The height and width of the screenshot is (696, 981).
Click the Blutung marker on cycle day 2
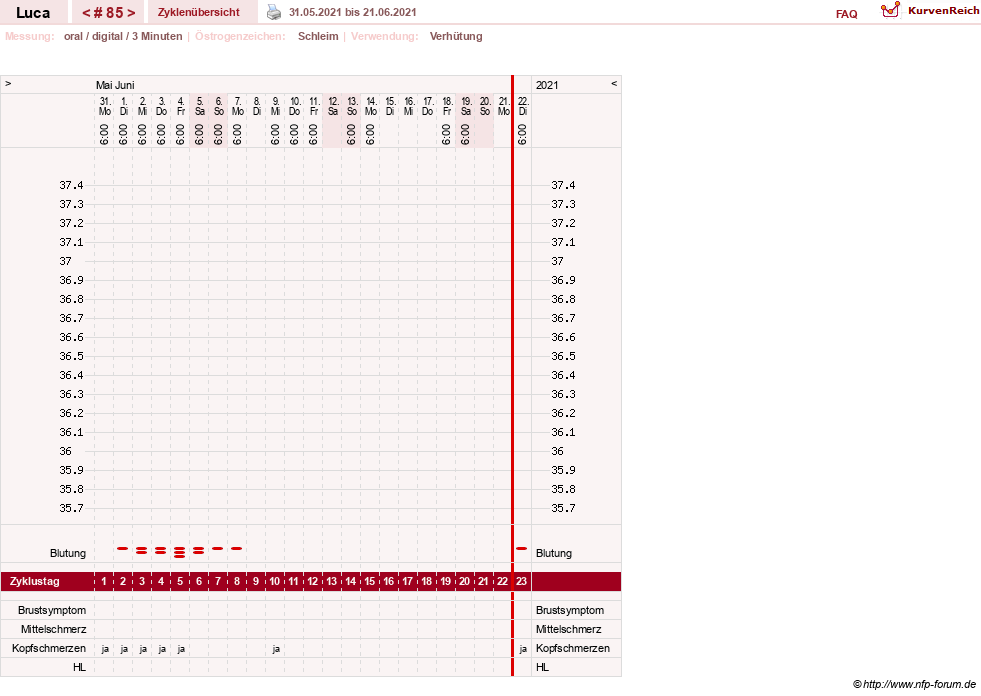click(123, 548)
